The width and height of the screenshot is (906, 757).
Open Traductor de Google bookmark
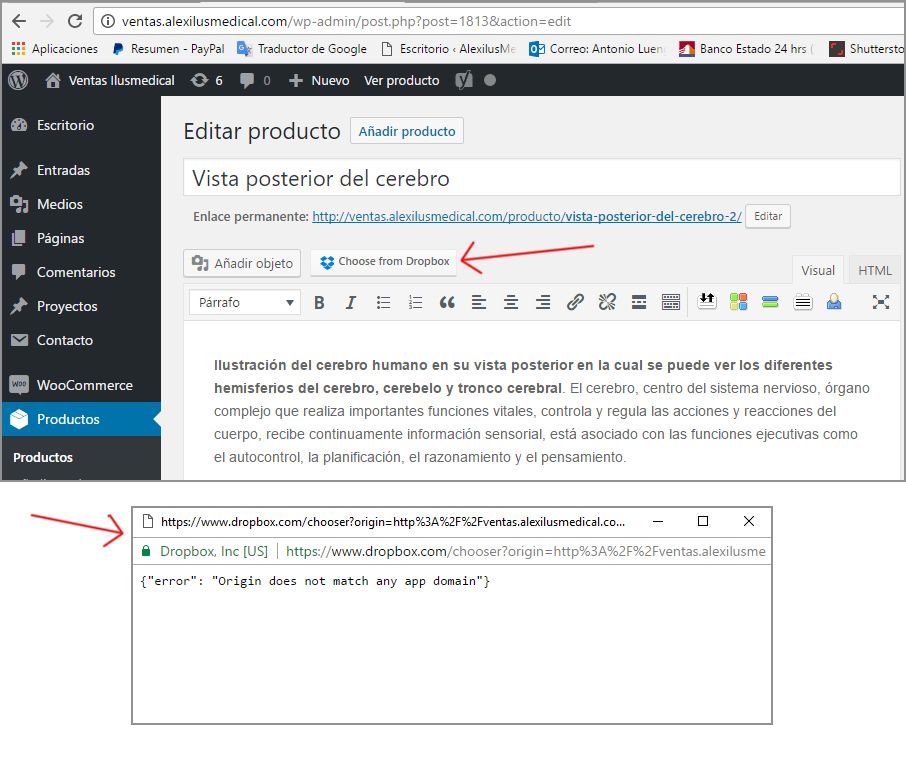(302, 49)
